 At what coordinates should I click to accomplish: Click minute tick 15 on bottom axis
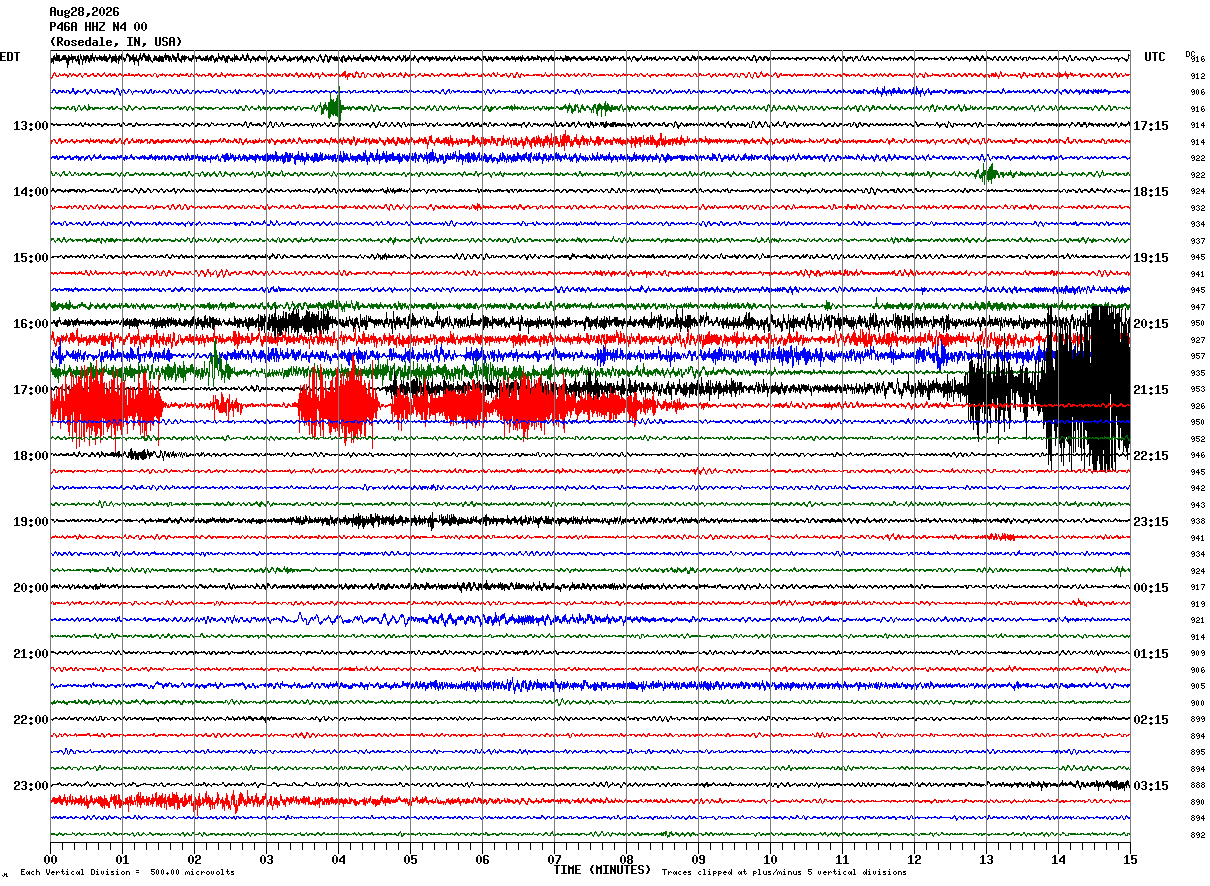tap(1130, 860)
